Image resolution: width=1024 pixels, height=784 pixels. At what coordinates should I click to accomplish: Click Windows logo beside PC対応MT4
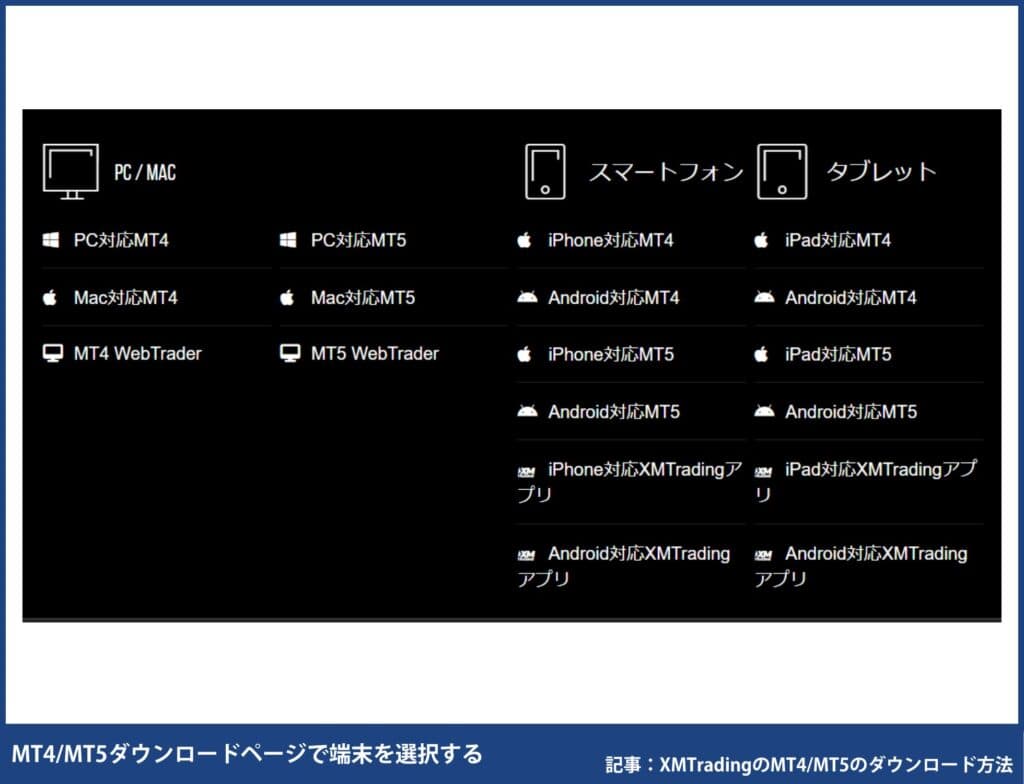(x=51, y=240)
